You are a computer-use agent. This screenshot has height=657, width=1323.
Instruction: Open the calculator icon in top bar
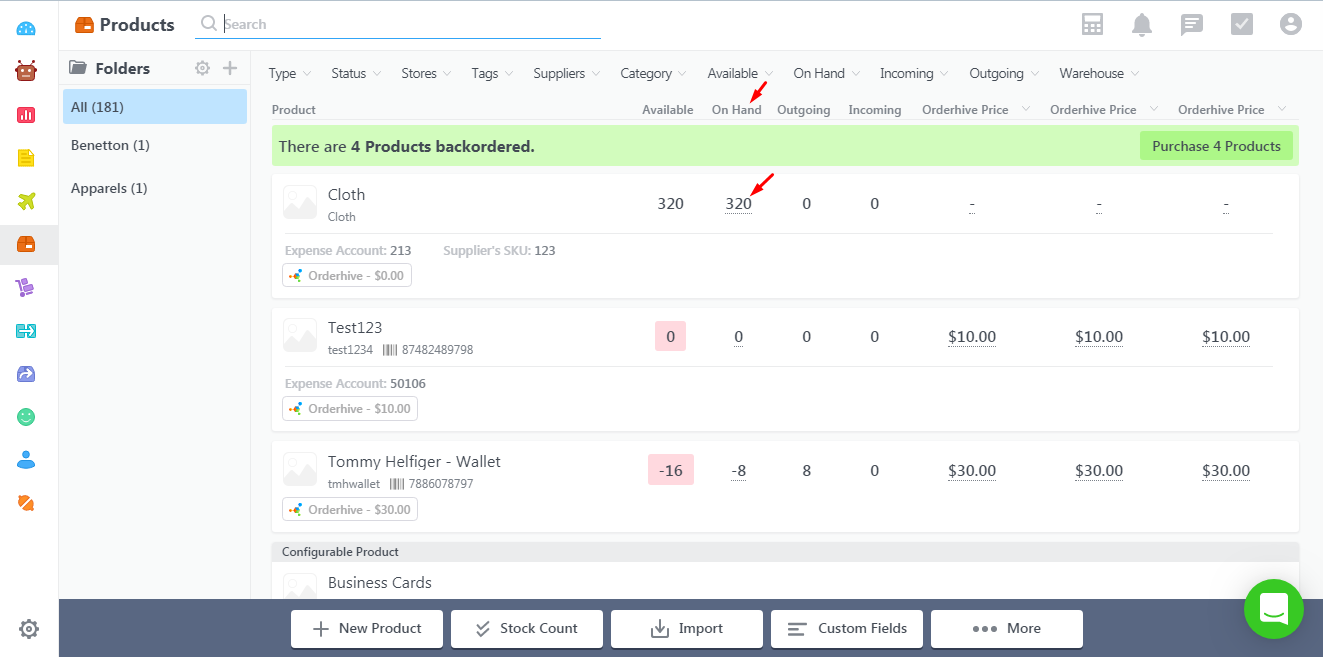pos(1092,25)
